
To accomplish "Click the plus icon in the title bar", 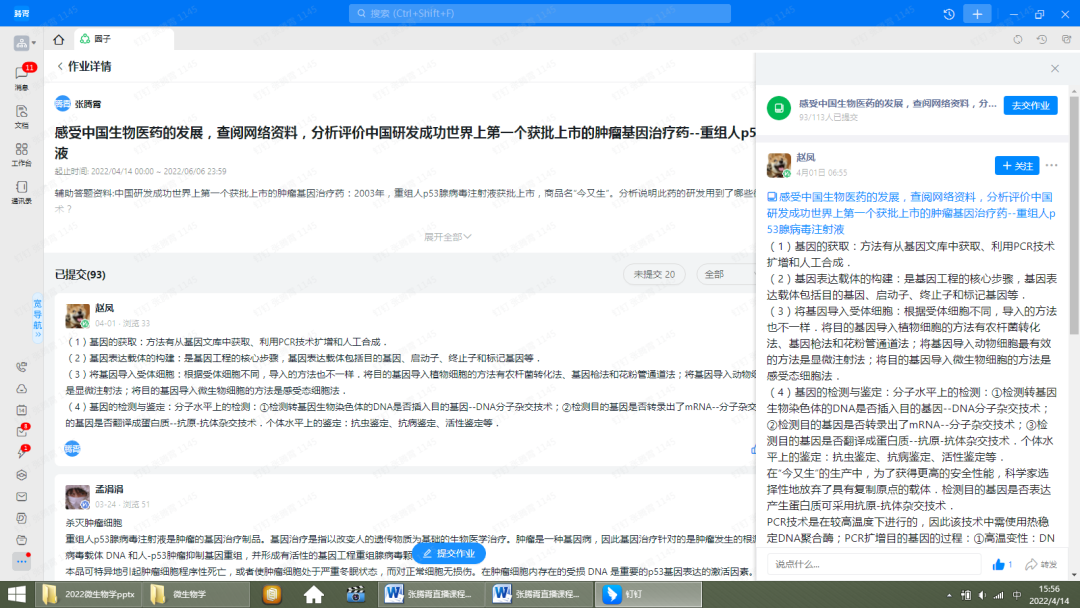I will 976,13.
